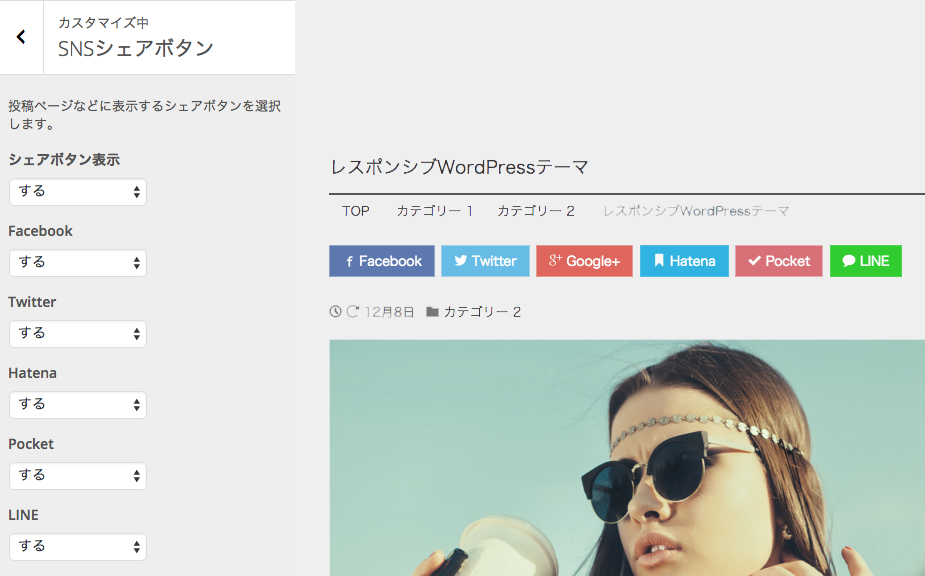Select greyed レスポンシブWordPressテーマ menu item
Viewport: 925px width, 576px height.
click(696, 211)
